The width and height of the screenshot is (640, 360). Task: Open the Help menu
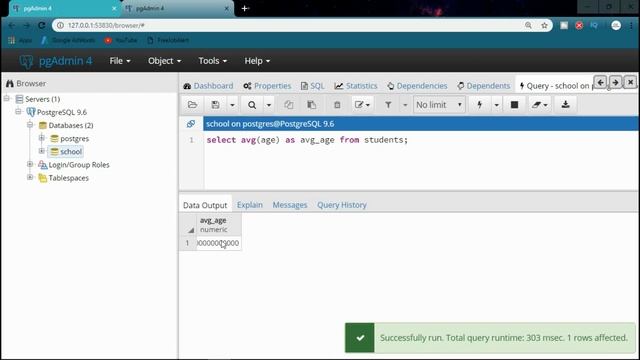[x=257, y=61]
